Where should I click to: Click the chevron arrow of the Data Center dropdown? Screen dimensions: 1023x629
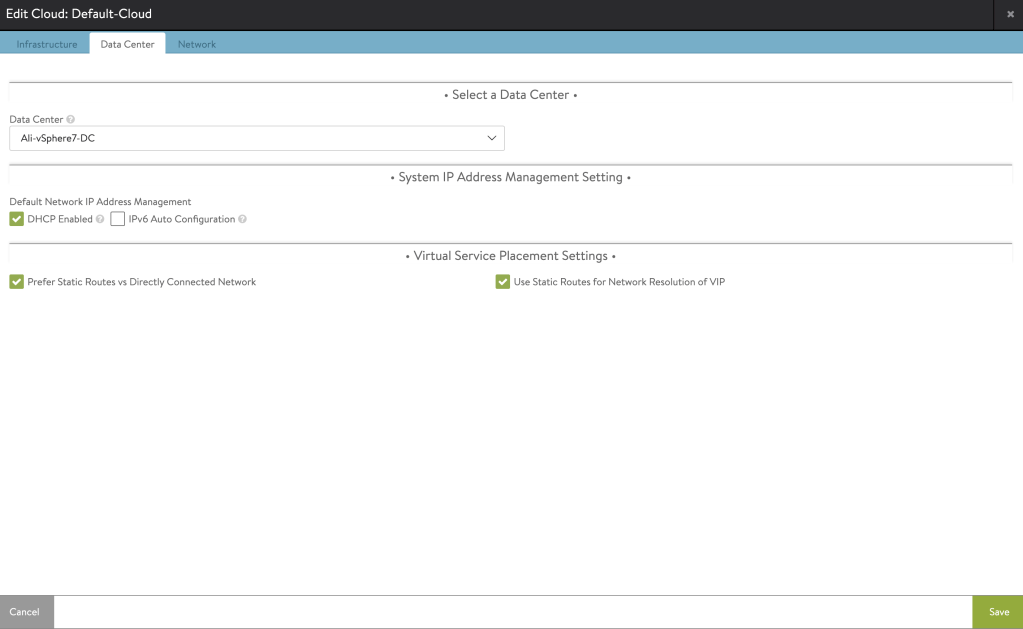click(491, 138)
